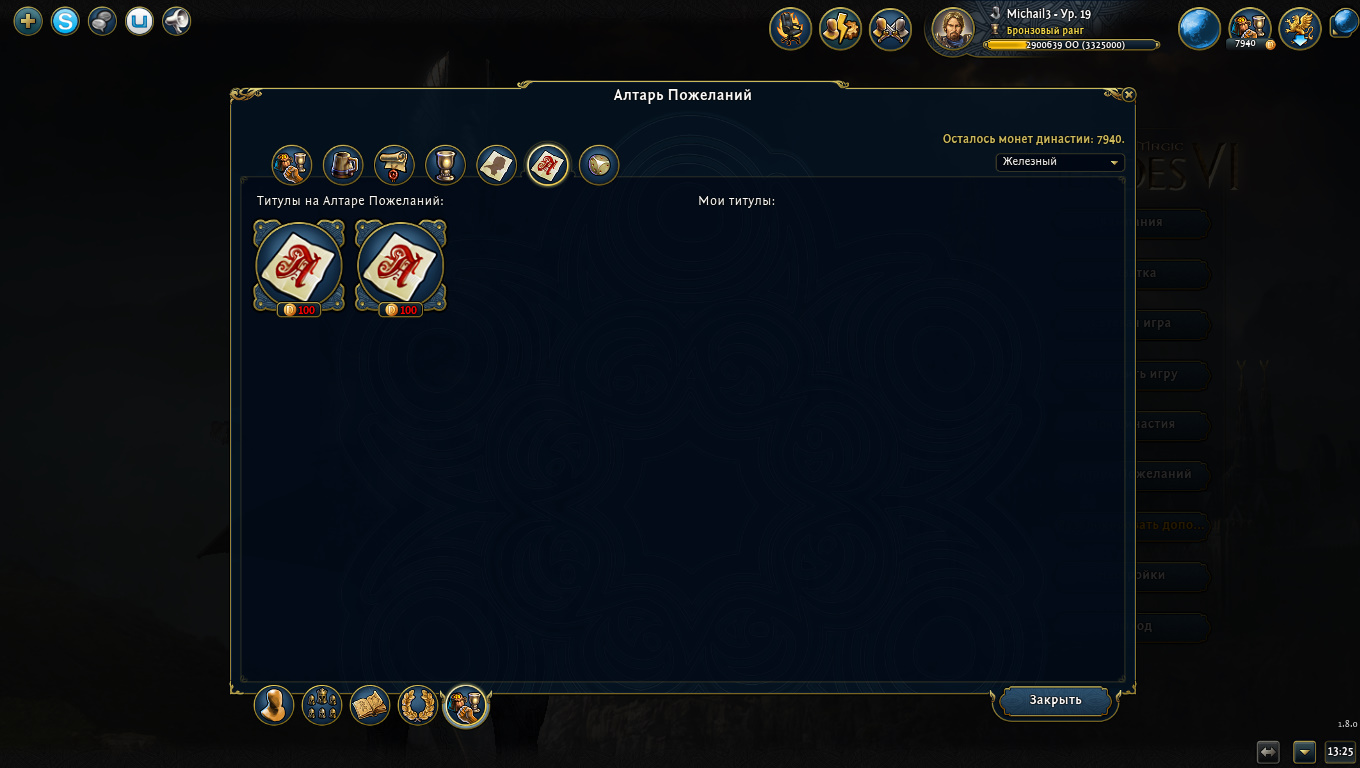Open the six helmets heroes icon

click(x=322, y=706)
